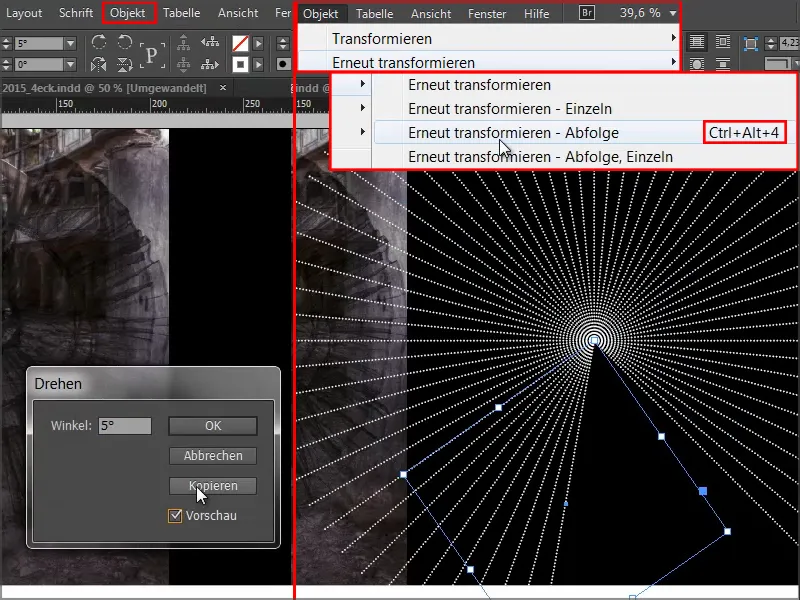Image resolution: width=800 pixels, height=600 pixels.
Task: Click the 39,6 % zoom field
Action: [x=640, y=13]
